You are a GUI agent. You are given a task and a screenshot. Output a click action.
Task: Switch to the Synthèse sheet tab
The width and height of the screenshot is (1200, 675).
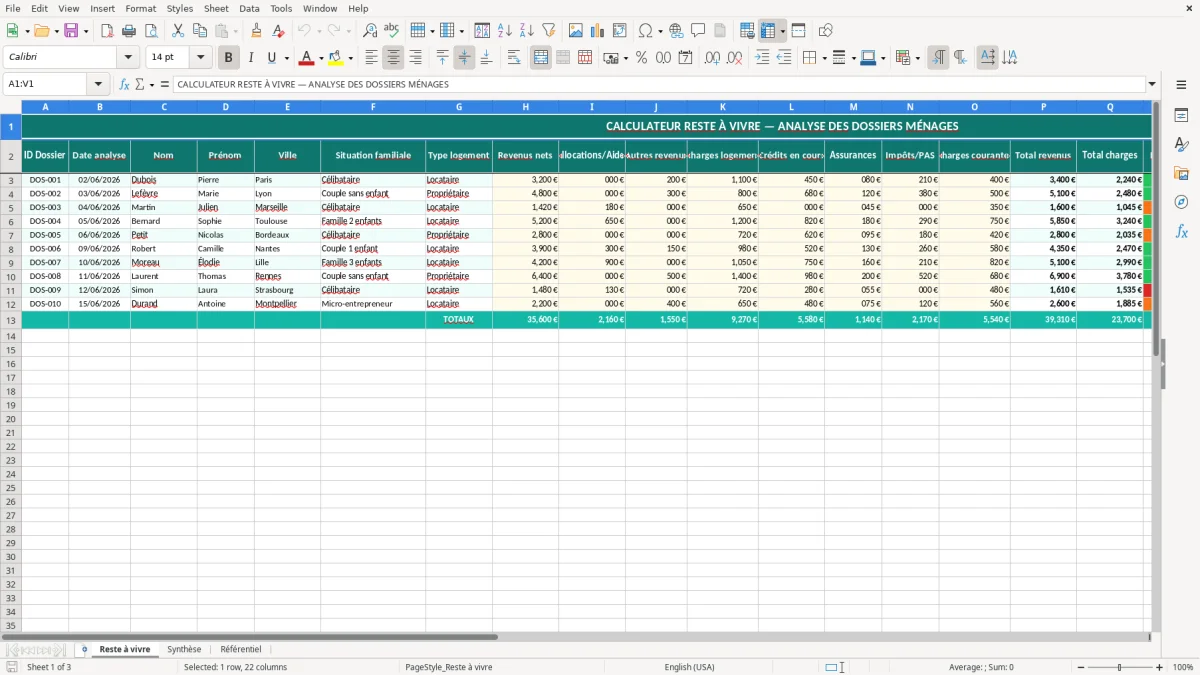click(184, 649)
